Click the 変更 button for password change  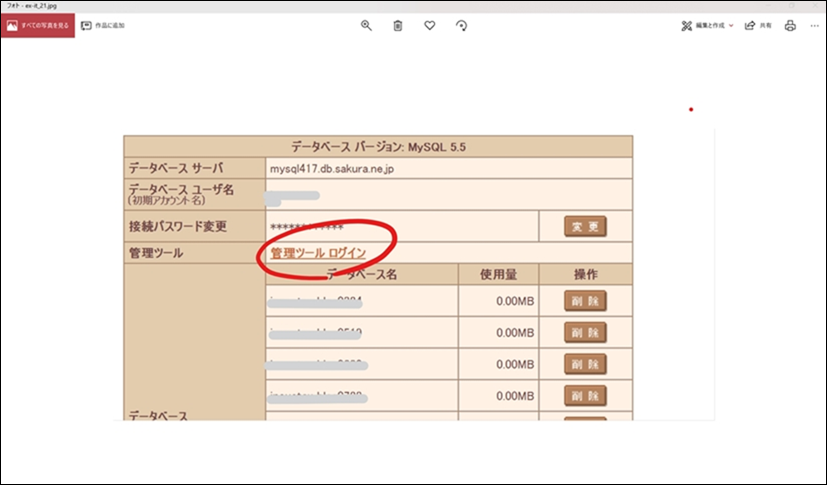click(585, 227)
